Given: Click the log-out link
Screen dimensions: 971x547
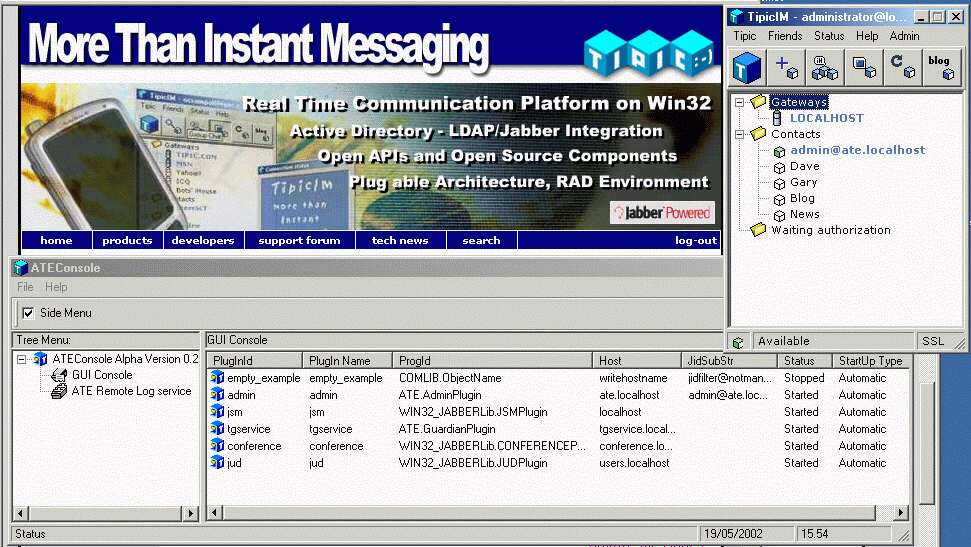Looking at the screenshot, I should click(x=695, y=240).
